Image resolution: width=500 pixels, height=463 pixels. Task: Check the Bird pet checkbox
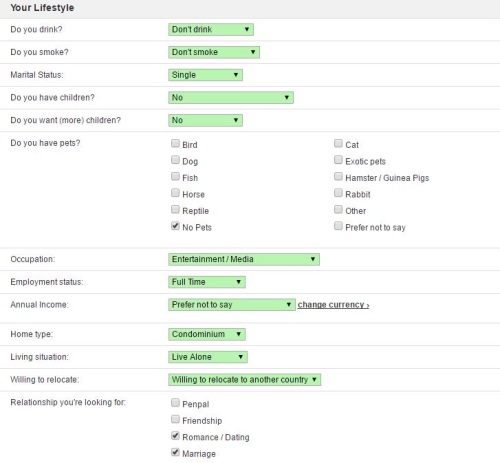coord(175,143)
